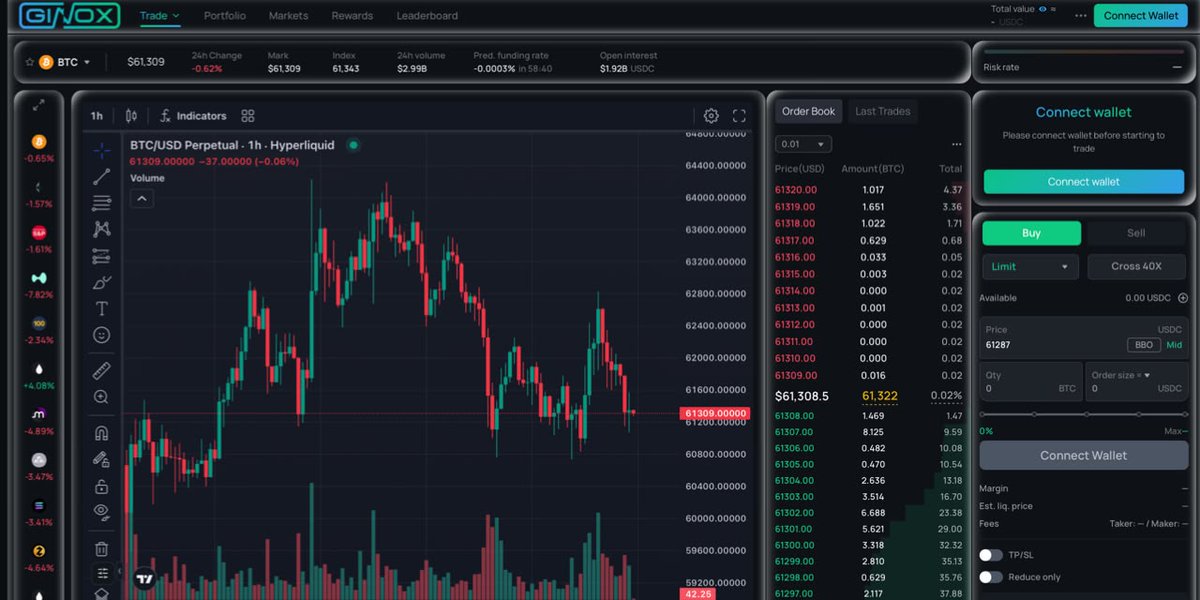Click the Qty input field
Image resolution: width=1200 pixels, height=600 pixels.
click(x=1031, y=382)
